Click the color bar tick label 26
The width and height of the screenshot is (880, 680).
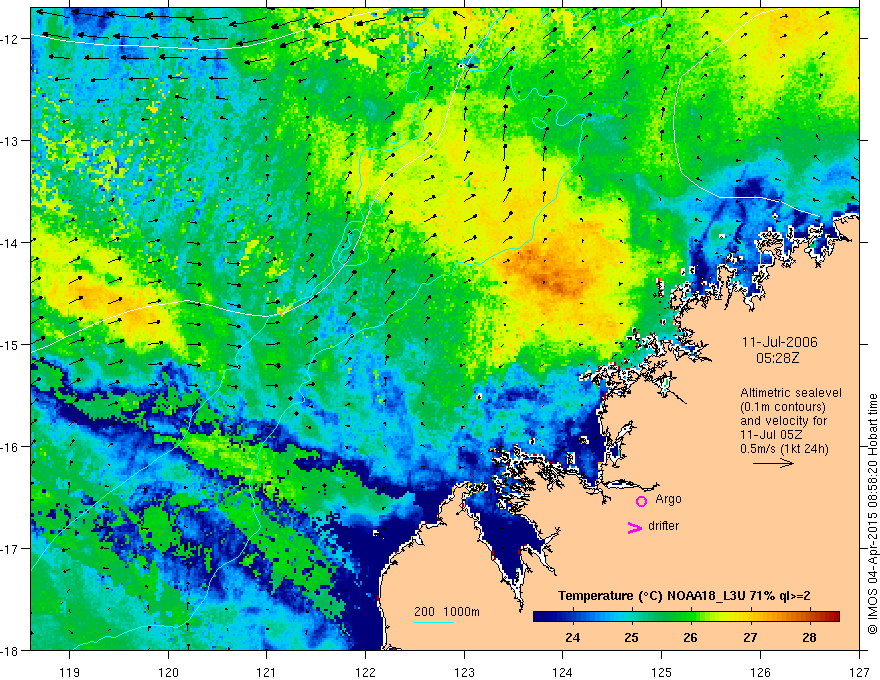(x=690, y=637)
